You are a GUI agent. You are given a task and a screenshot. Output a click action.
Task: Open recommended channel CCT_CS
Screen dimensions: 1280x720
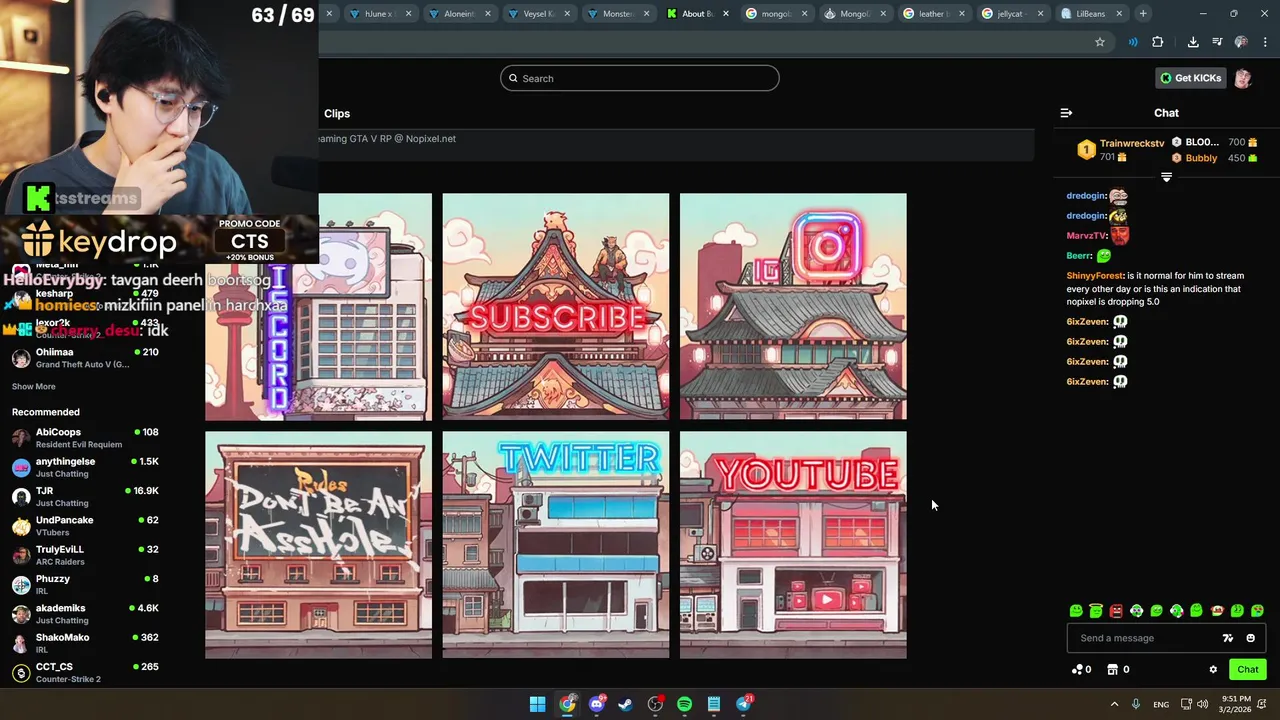tap(85, 672)
